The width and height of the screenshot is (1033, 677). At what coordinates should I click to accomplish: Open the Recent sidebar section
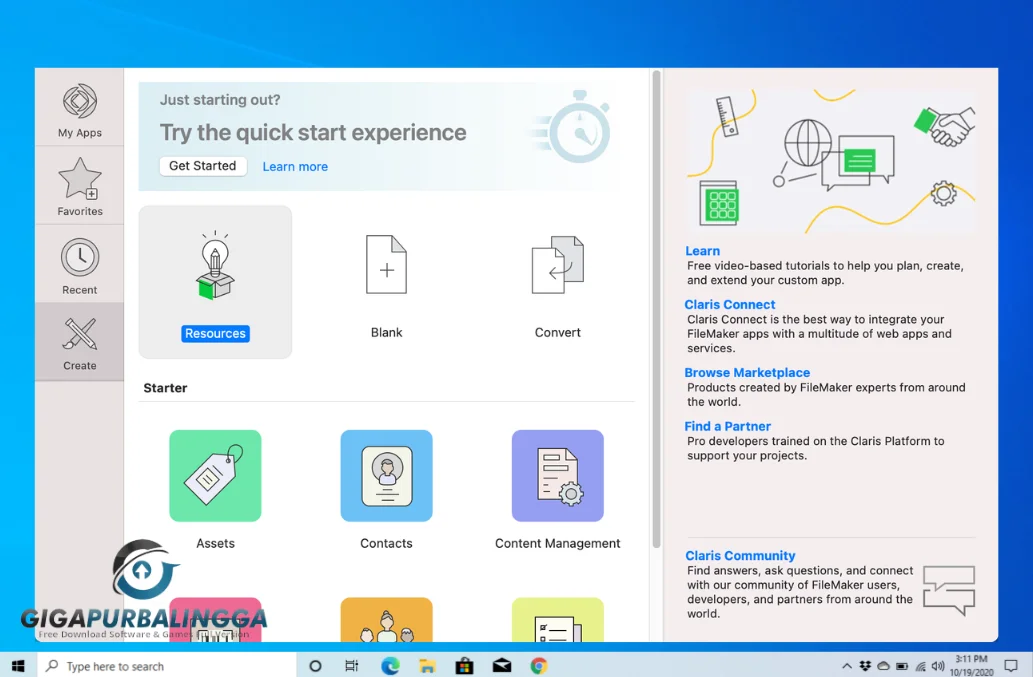[x=80, y=265]
